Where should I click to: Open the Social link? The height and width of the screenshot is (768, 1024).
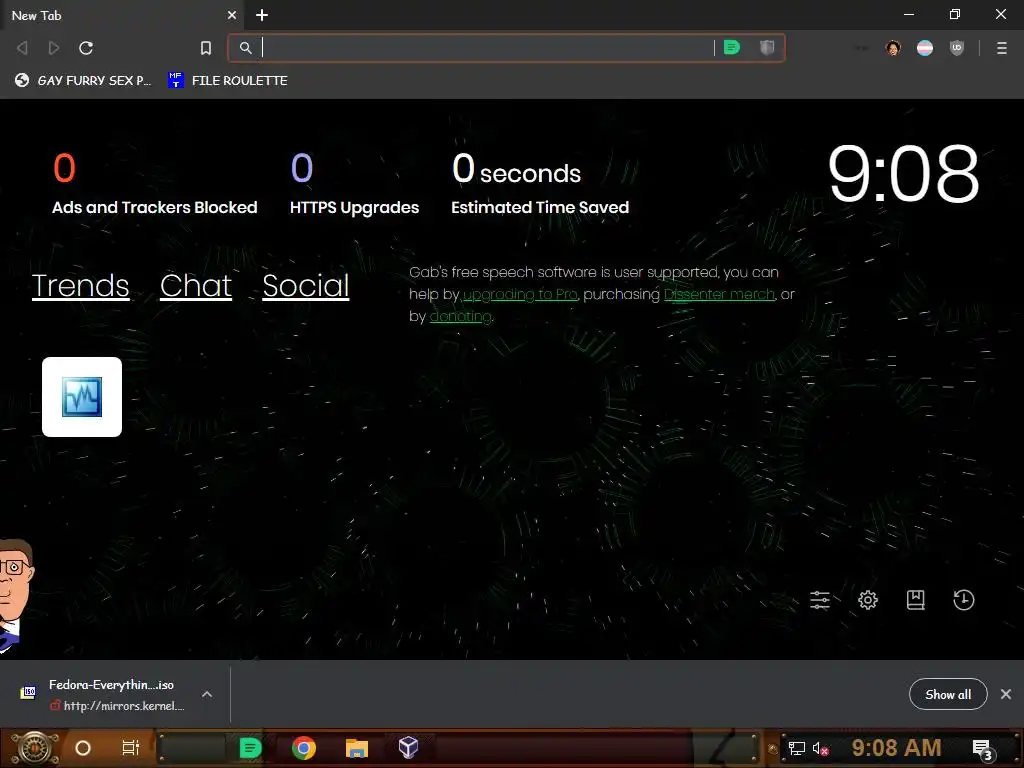pyautogui.click(x=306, y=286)
